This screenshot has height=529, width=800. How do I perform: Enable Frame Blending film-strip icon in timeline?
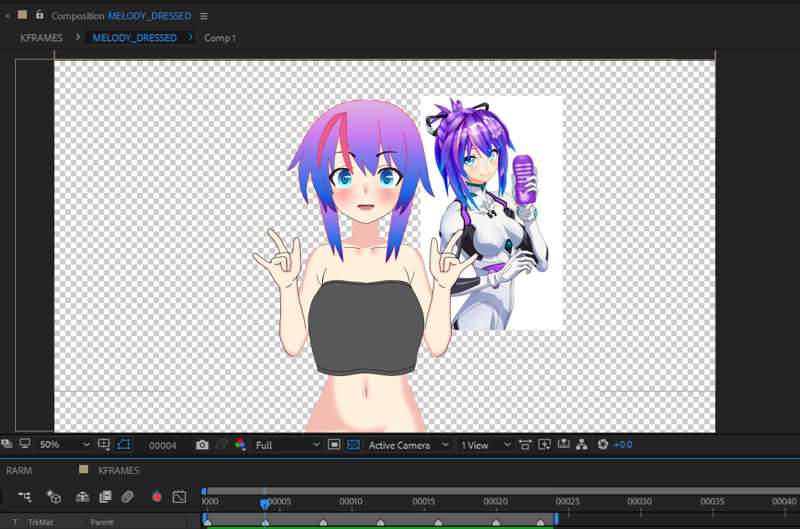click(x=105, y=496)
